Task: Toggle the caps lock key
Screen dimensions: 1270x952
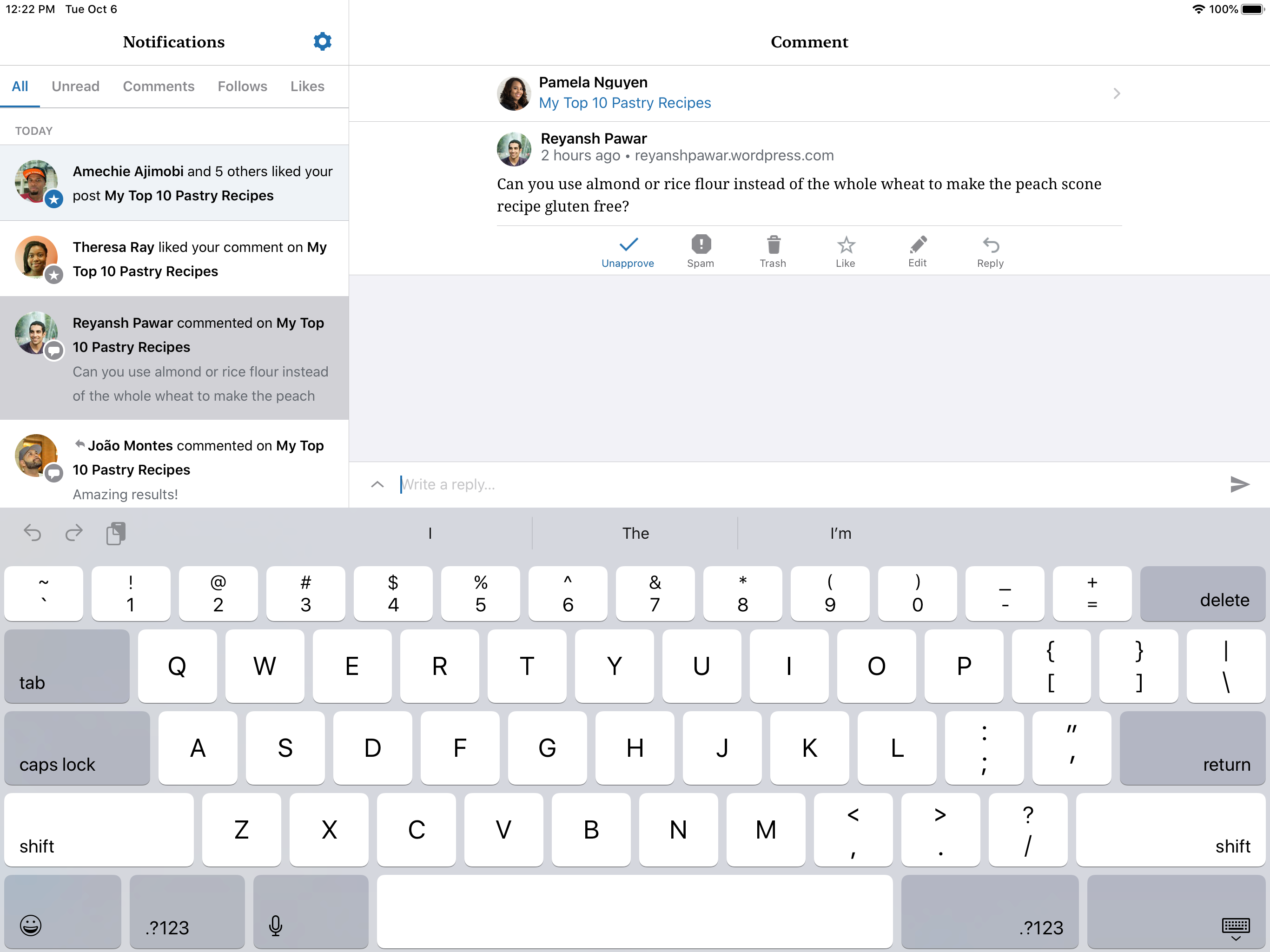Action: tap(77, 747)
